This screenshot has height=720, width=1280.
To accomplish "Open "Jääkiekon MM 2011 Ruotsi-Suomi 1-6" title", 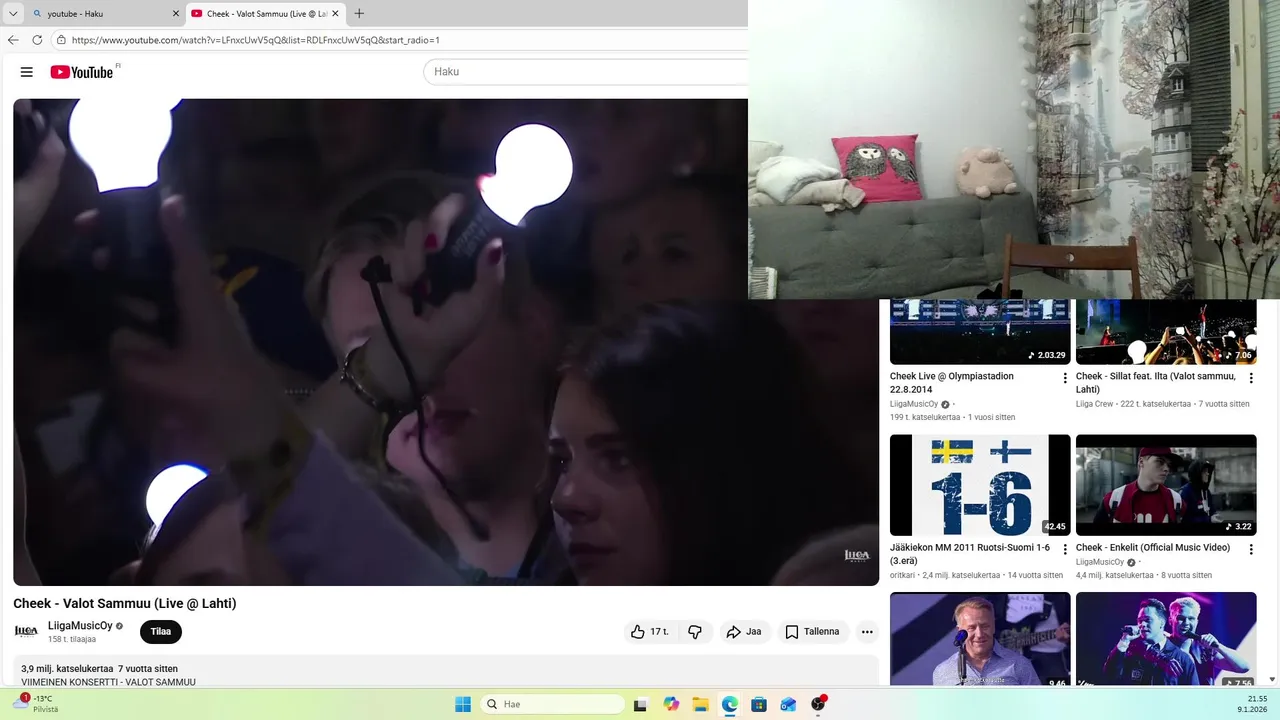I will pyautogui.click(x=970, y=554).
